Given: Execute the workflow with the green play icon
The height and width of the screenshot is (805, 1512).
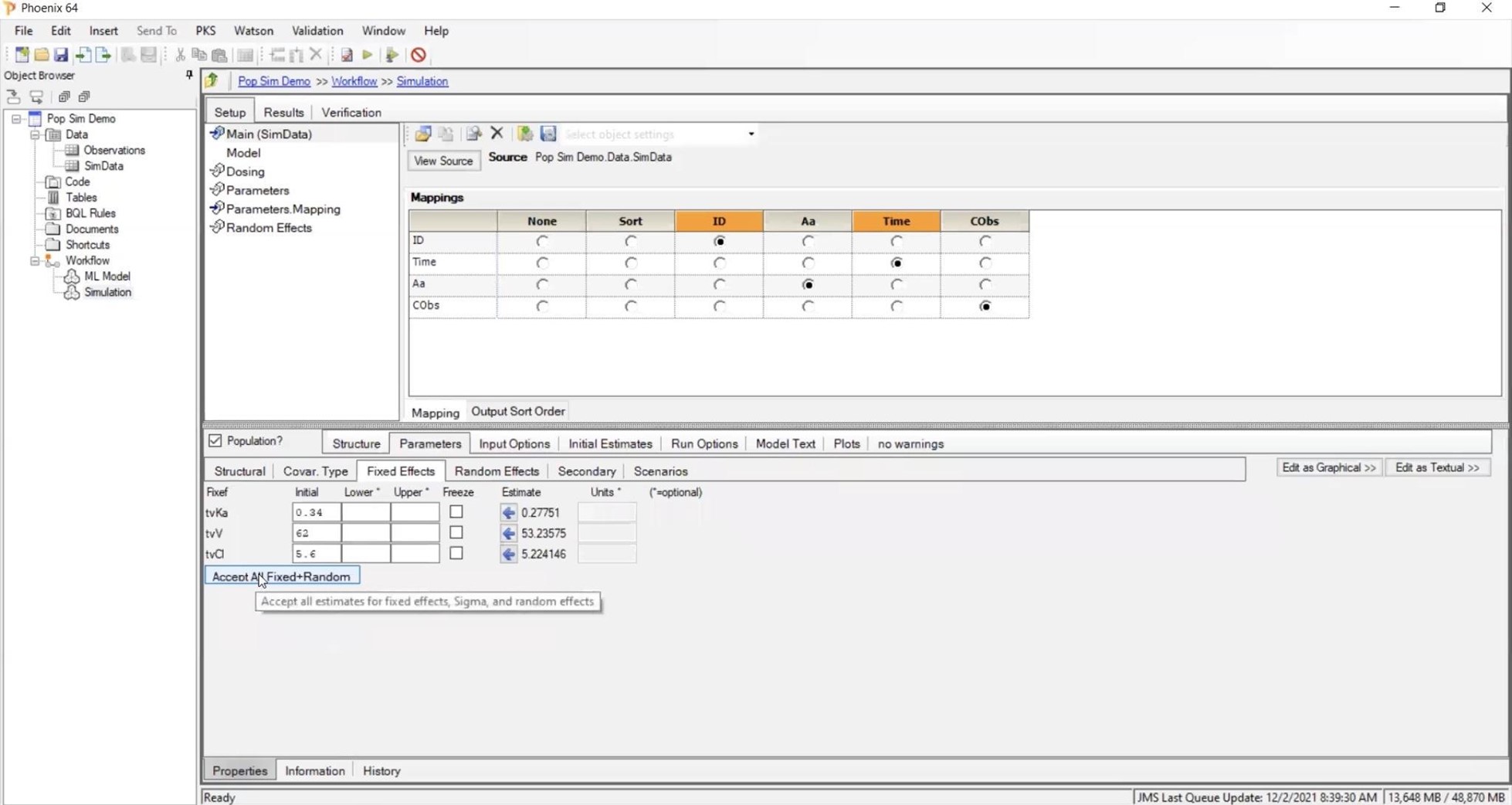Looking at the screenshot, I should [368, 55].
